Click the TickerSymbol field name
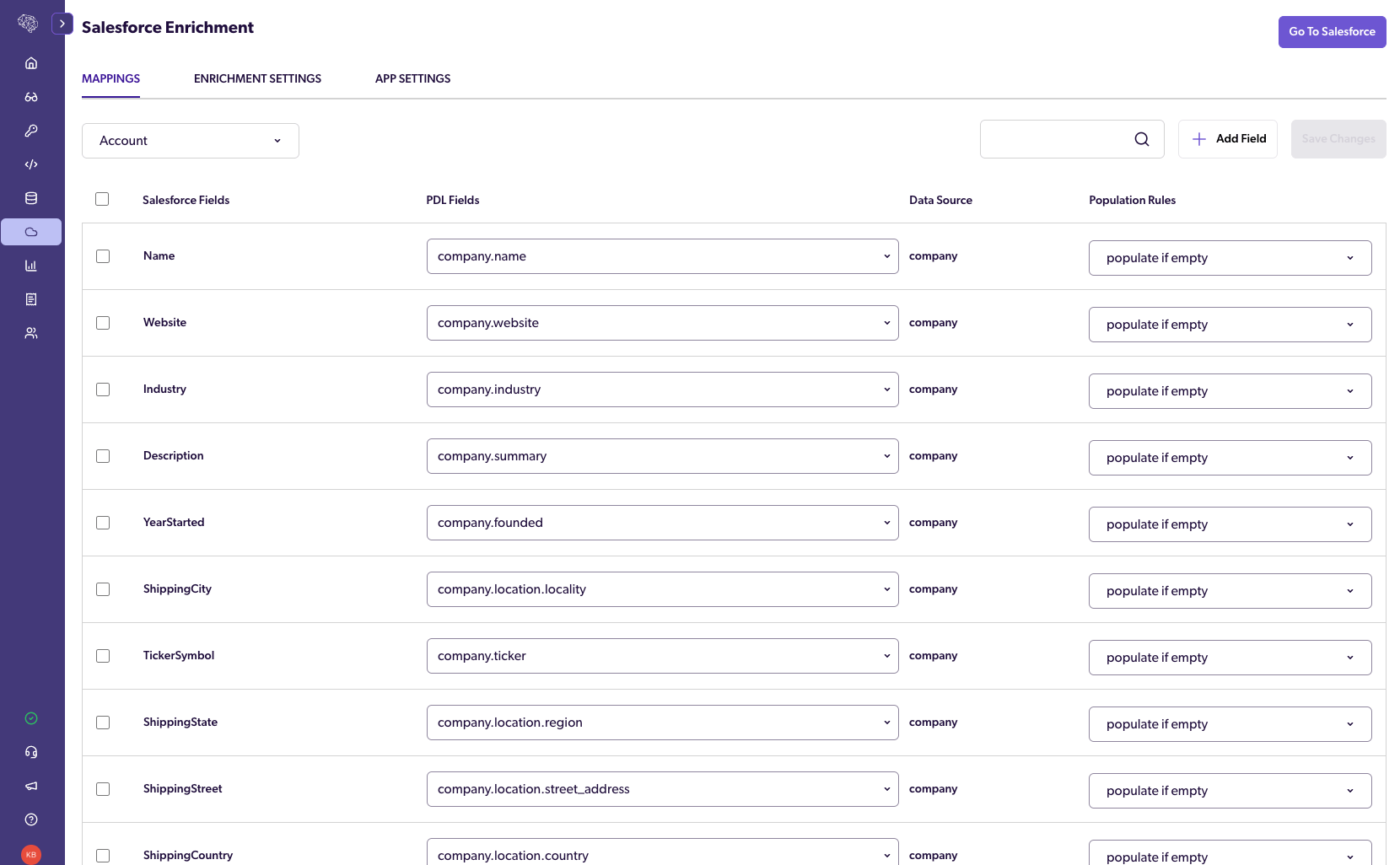The height and width of the screenshot is (865, 1400). coord(179,655)
